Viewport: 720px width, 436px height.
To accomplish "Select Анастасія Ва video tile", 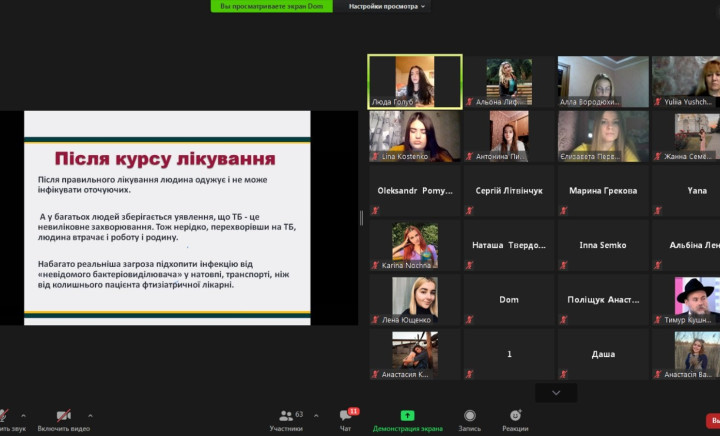I will pos(686,354).
